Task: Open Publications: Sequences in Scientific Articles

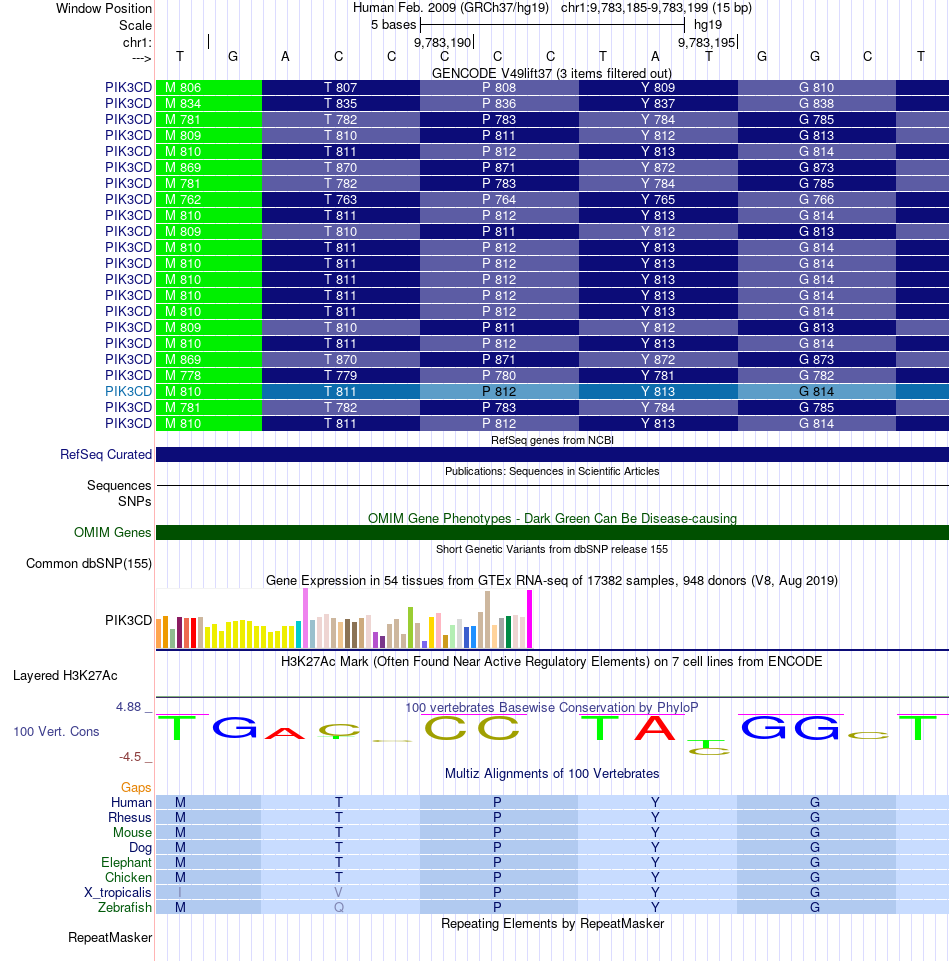Action: pyautogui.click(x=552, y=471)
